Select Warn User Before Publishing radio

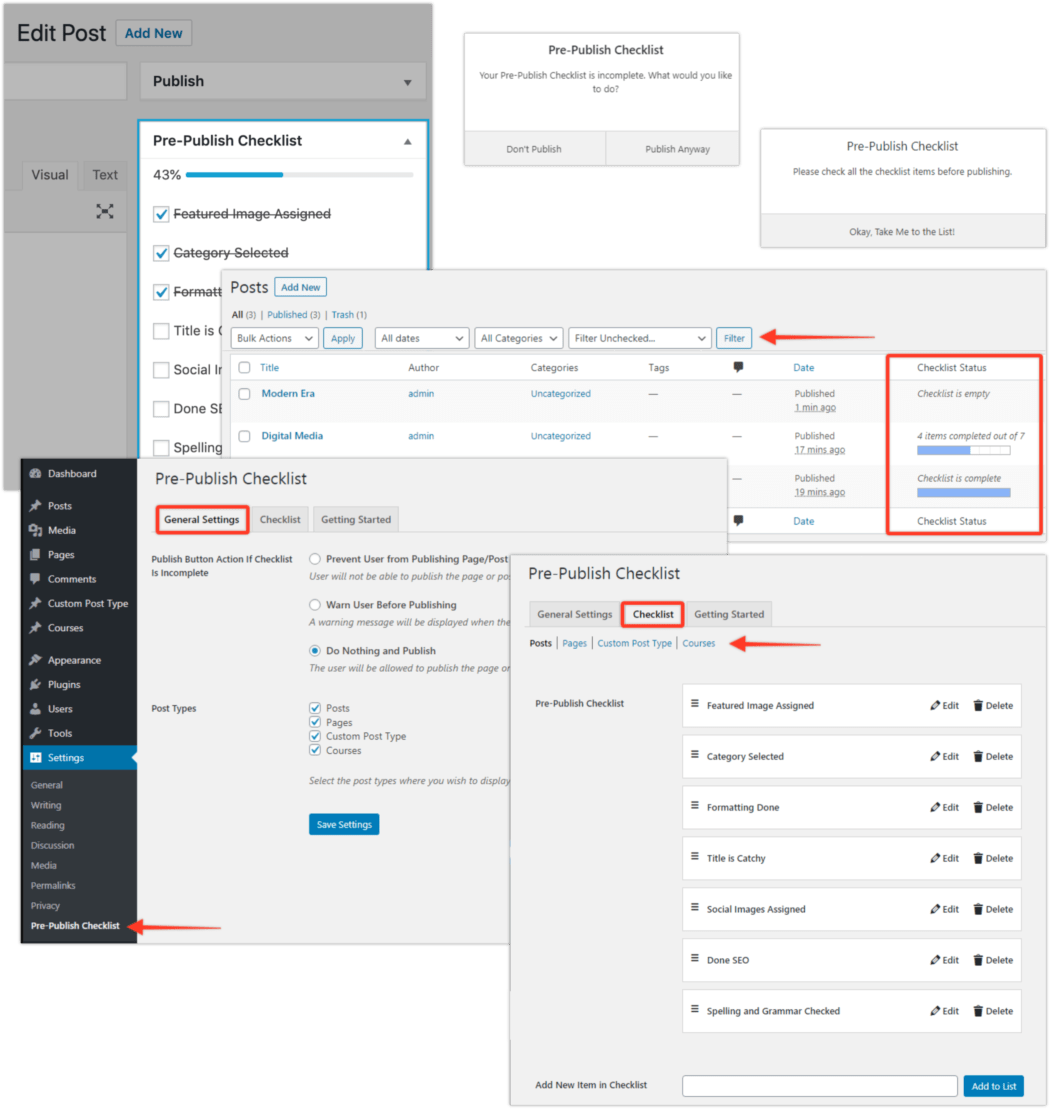pos(315,605)
